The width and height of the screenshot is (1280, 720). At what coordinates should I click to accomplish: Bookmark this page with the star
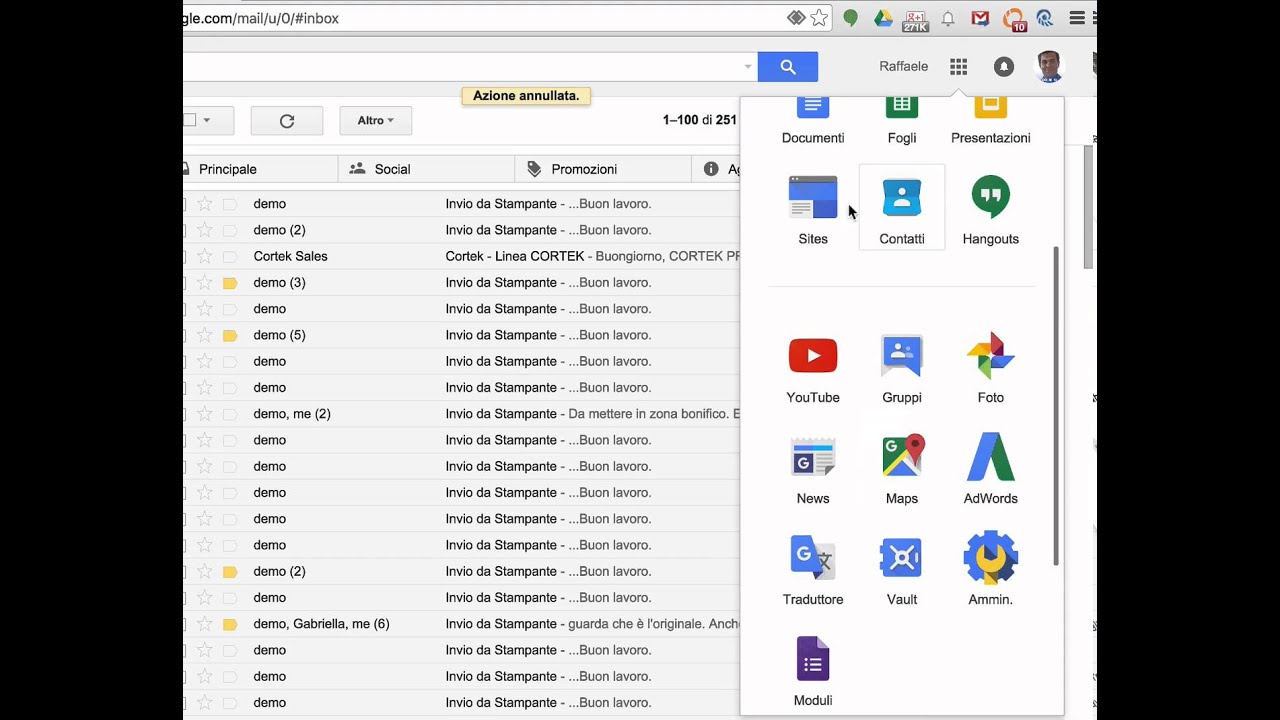[x=819, y=18]
